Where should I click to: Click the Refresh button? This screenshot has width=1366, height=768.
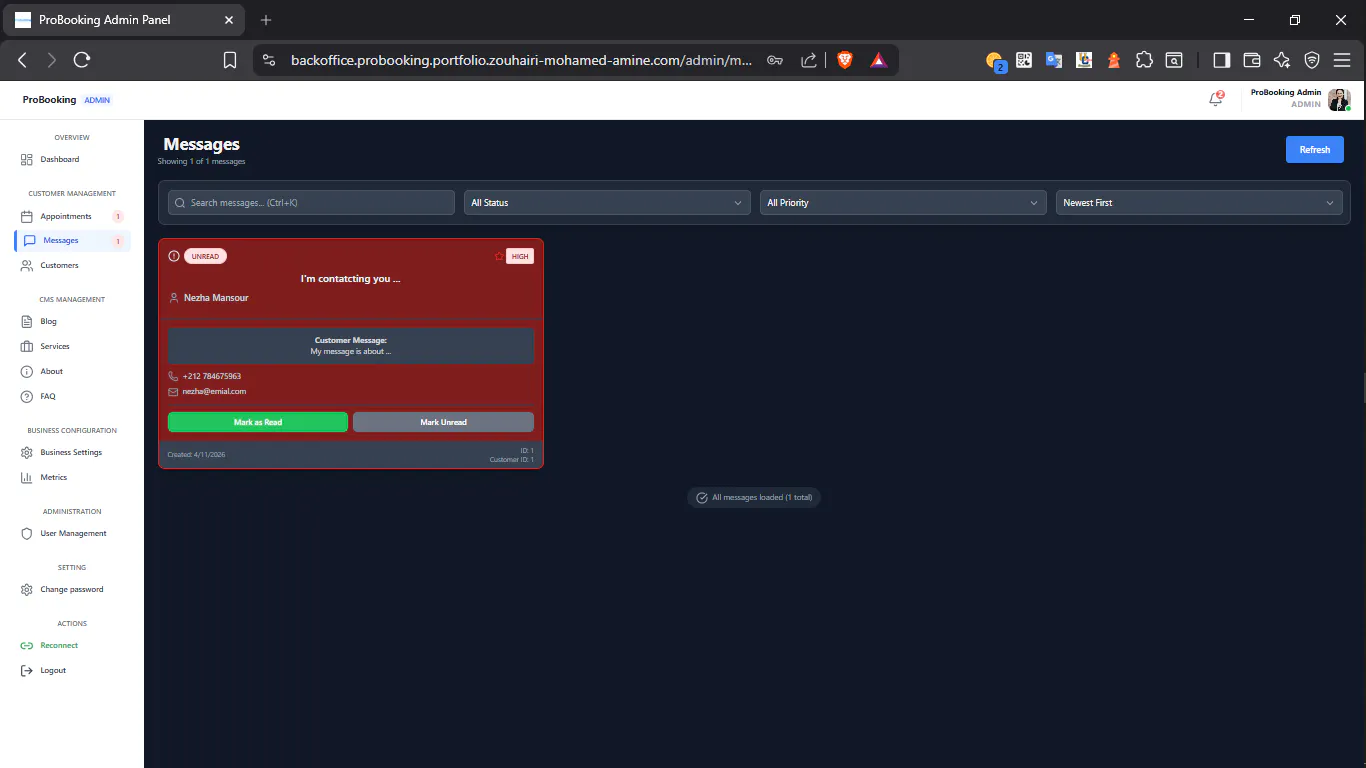point(1314,150)
